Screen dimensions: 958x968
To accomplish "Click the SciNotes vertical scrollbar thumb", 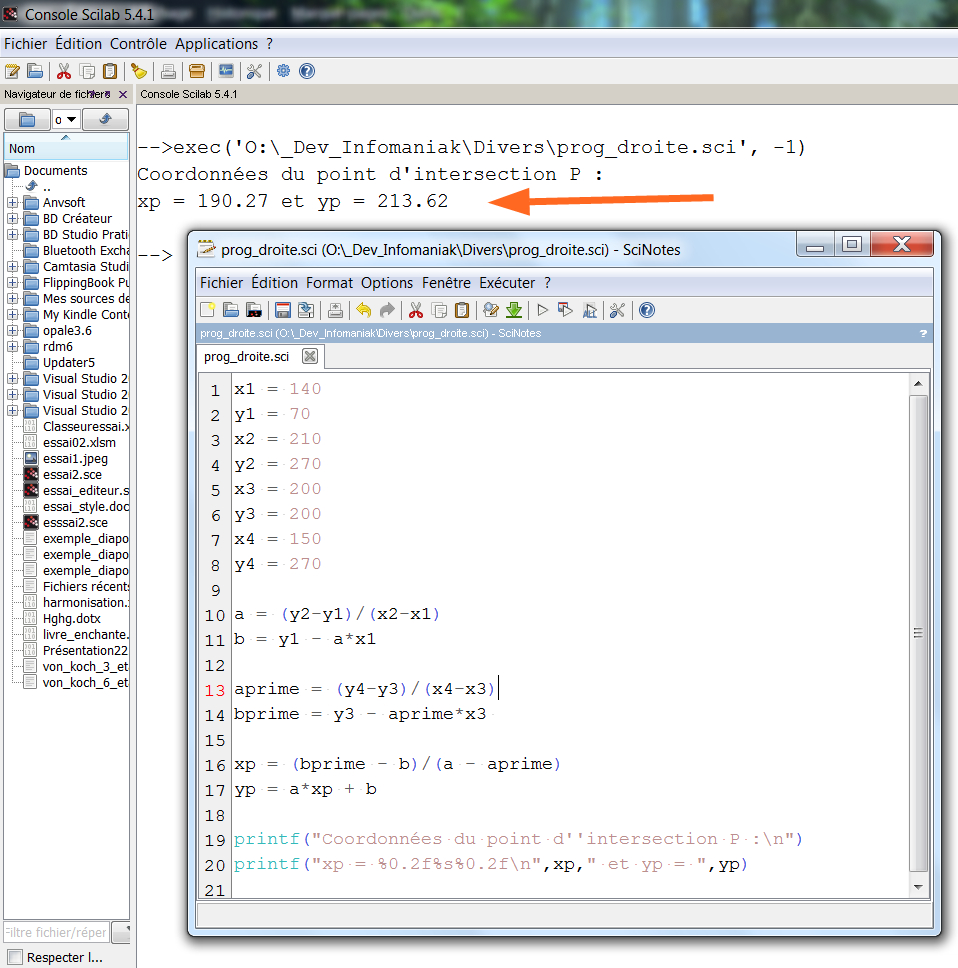I will point(918,633).
